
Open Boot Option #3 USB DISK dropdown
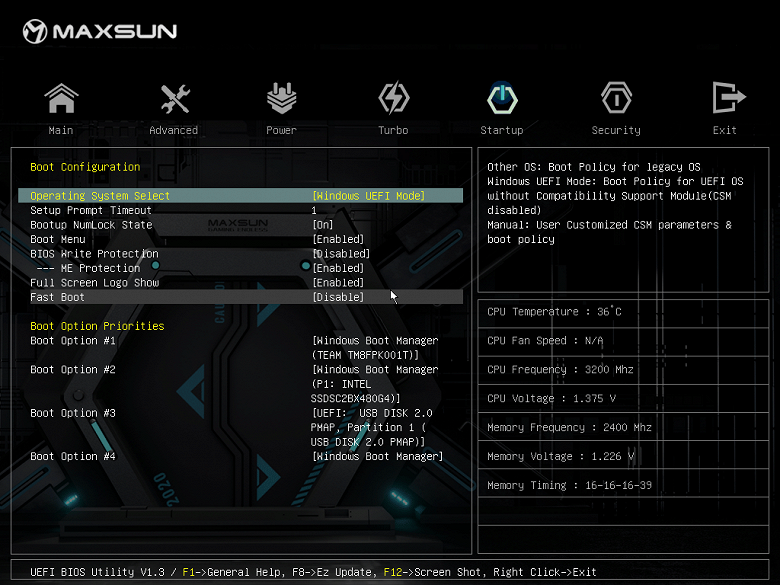pyautogui.click(x=372, y=427)
